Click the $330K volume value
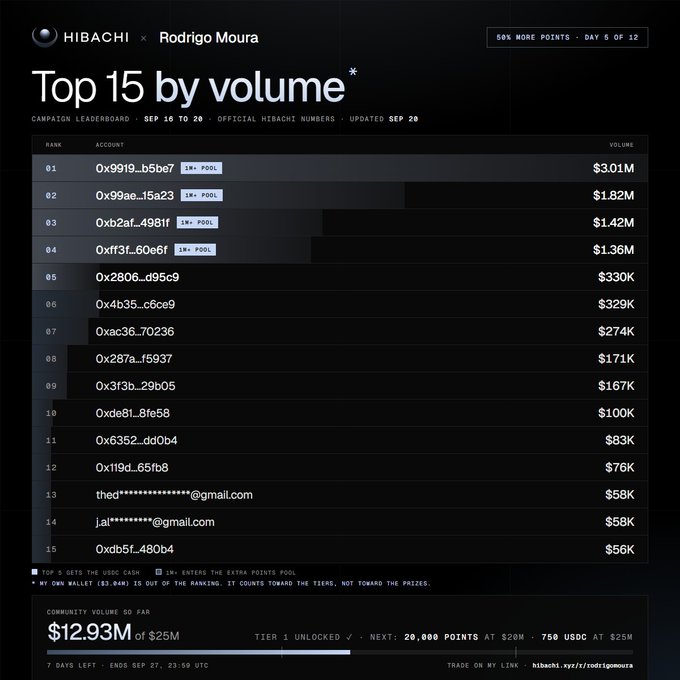The height and width of the screenshot is (680, 680). click(616, 277)
